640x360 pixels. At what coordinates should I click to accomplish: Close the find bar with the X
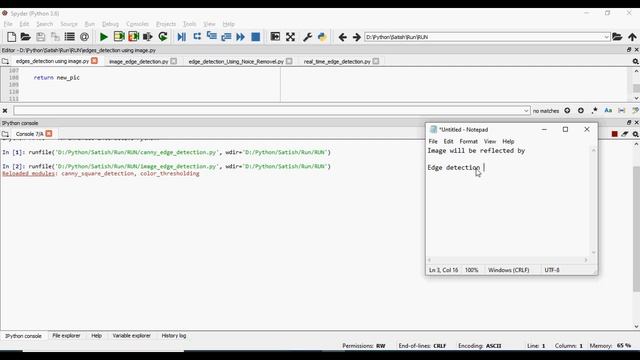(5, 111)
